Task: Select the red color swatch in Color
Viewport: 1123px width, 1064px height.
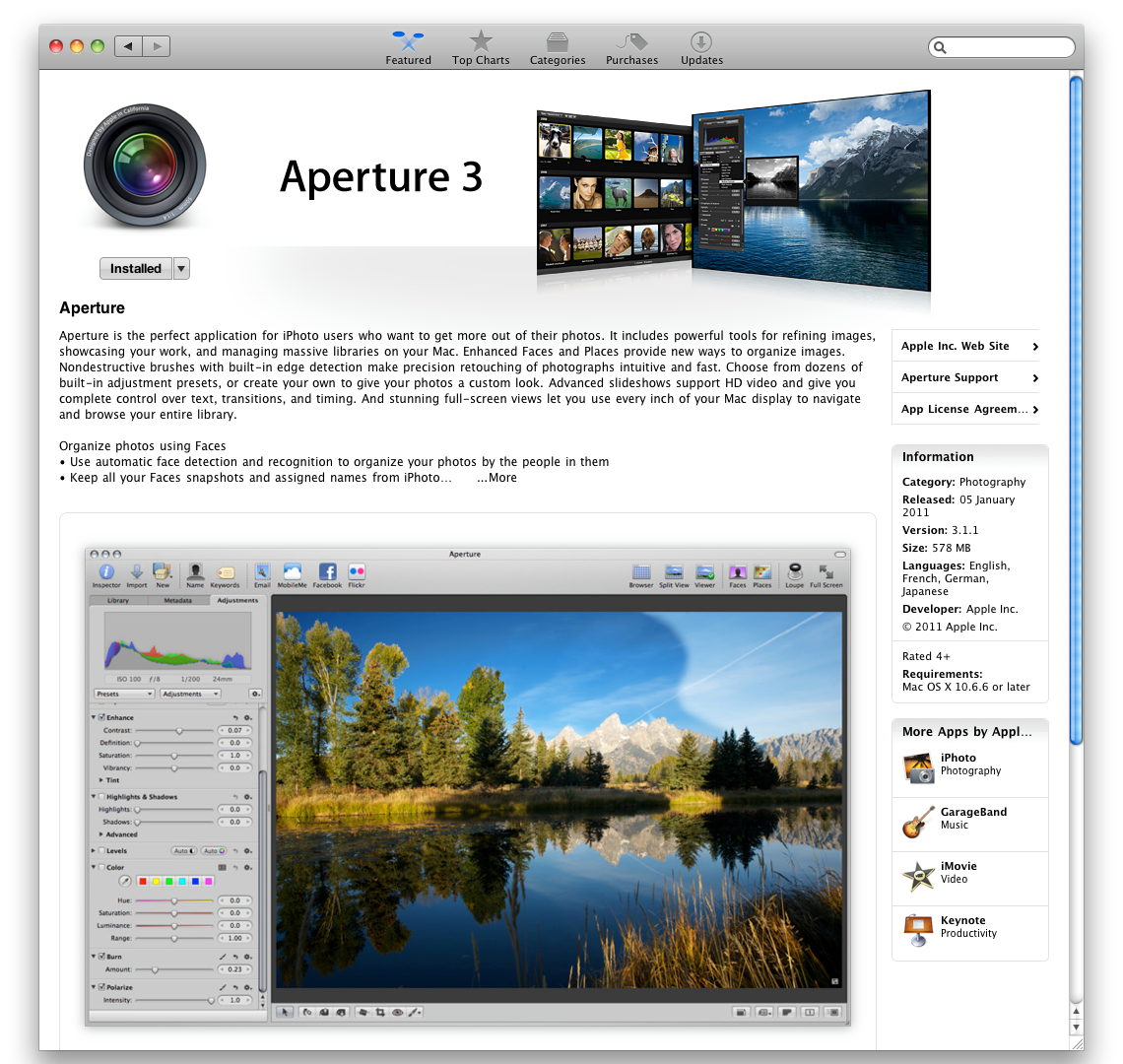Action: point(143,882)
